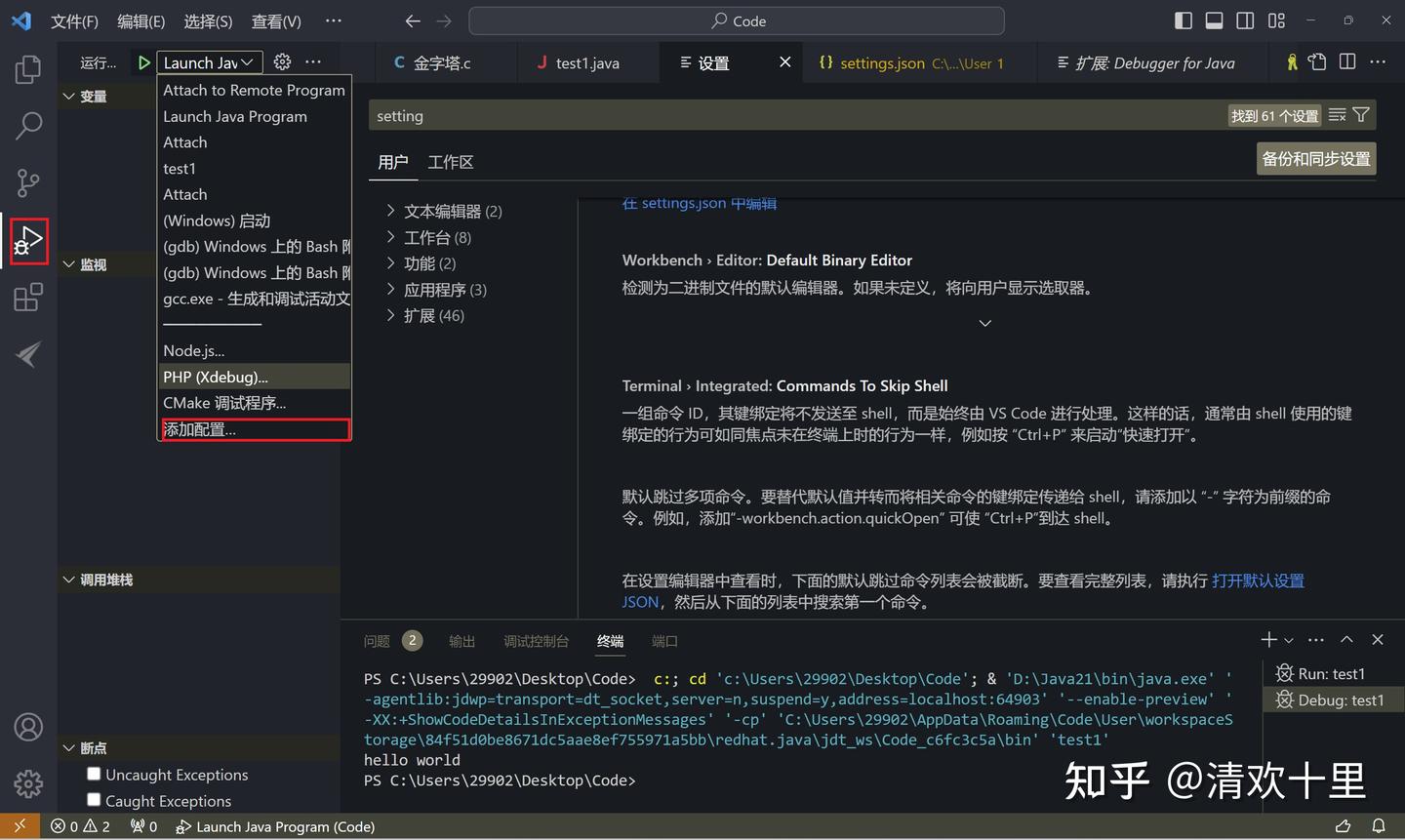Open a new terminal via the plus icon
The height and width of the screenshot is (840, 1405).
[1266, 640]
